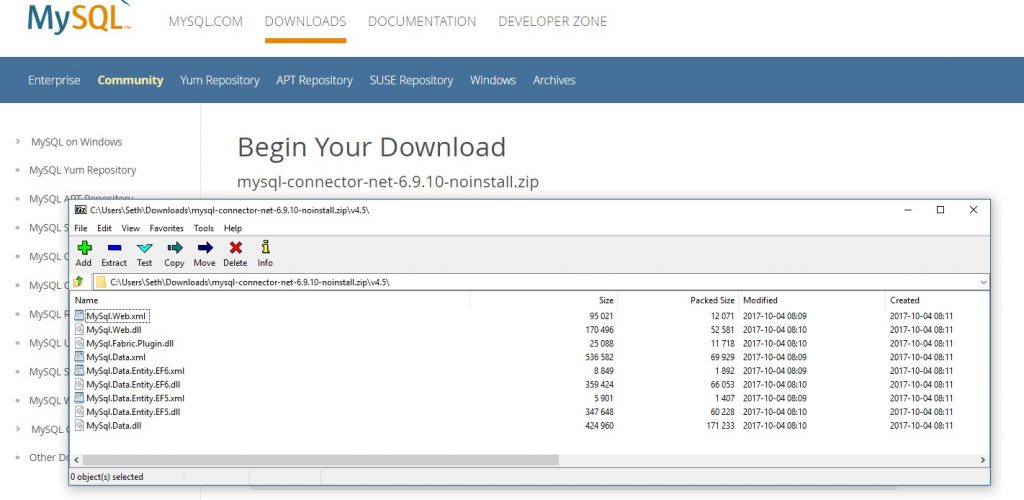The width and height of the screenshot is (1024, 500).
Task: Open the Favorites menu
Action: (x=167, y=228)
